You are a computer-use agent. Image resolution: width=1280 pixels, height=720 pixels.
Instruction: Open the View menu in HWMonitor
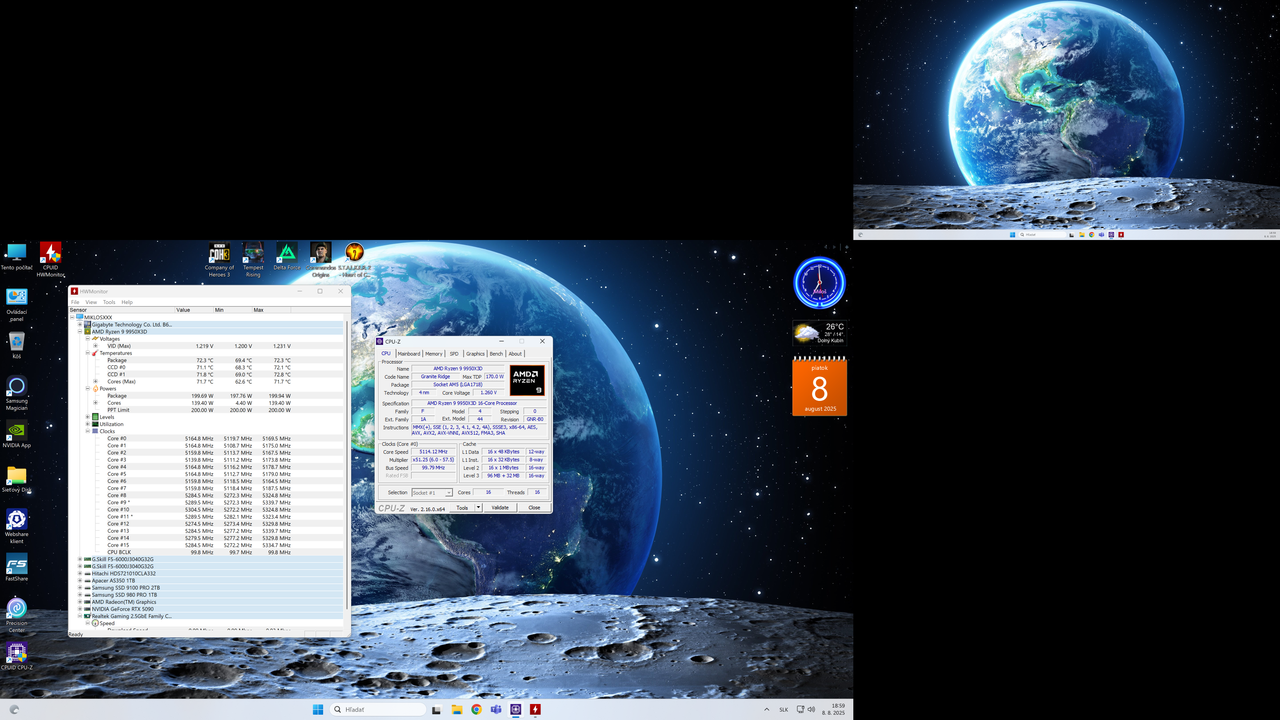(x=91, y=302)
